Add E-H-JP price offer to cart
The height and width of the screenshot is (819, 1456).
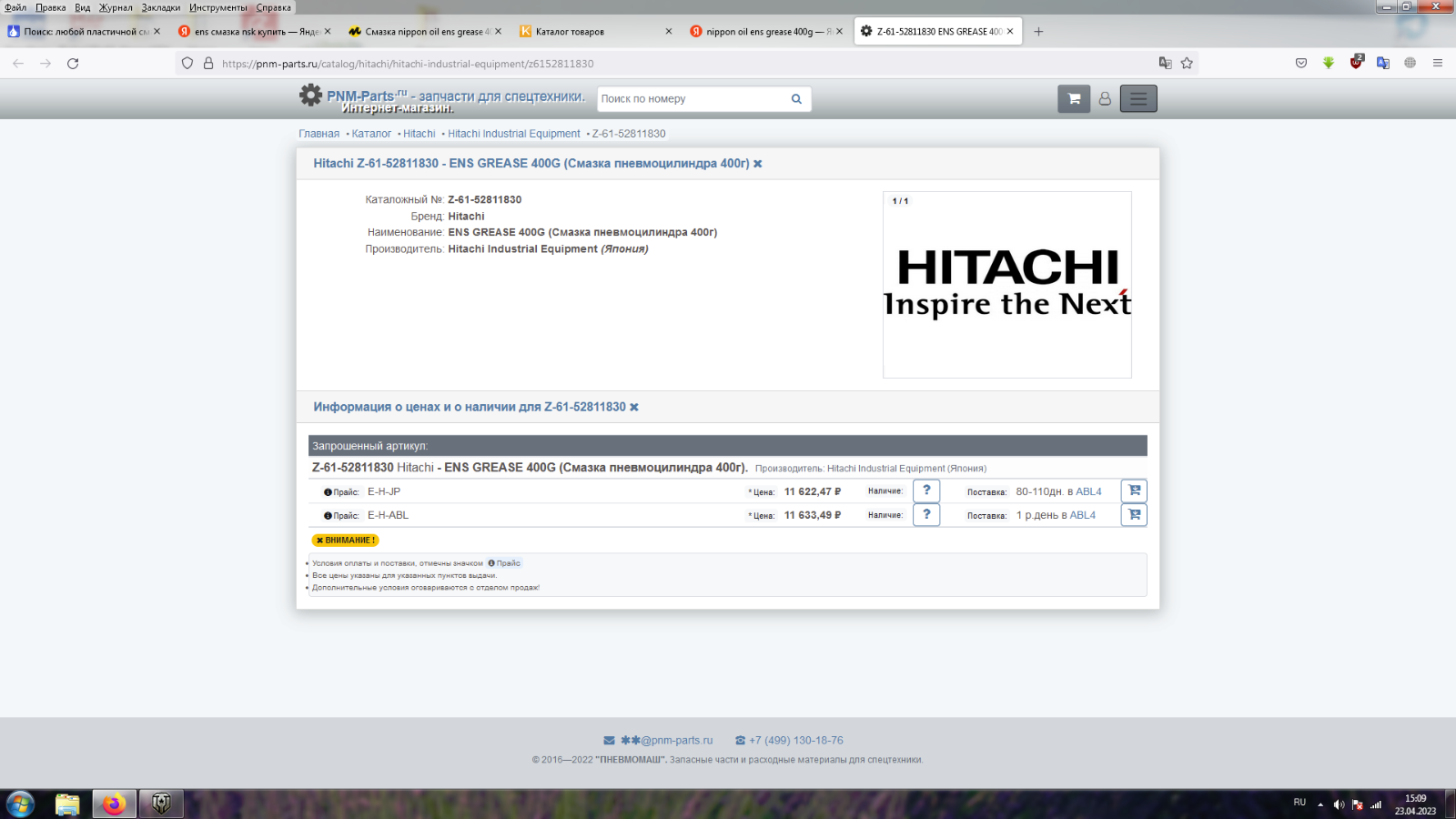tap(1134, 490)
